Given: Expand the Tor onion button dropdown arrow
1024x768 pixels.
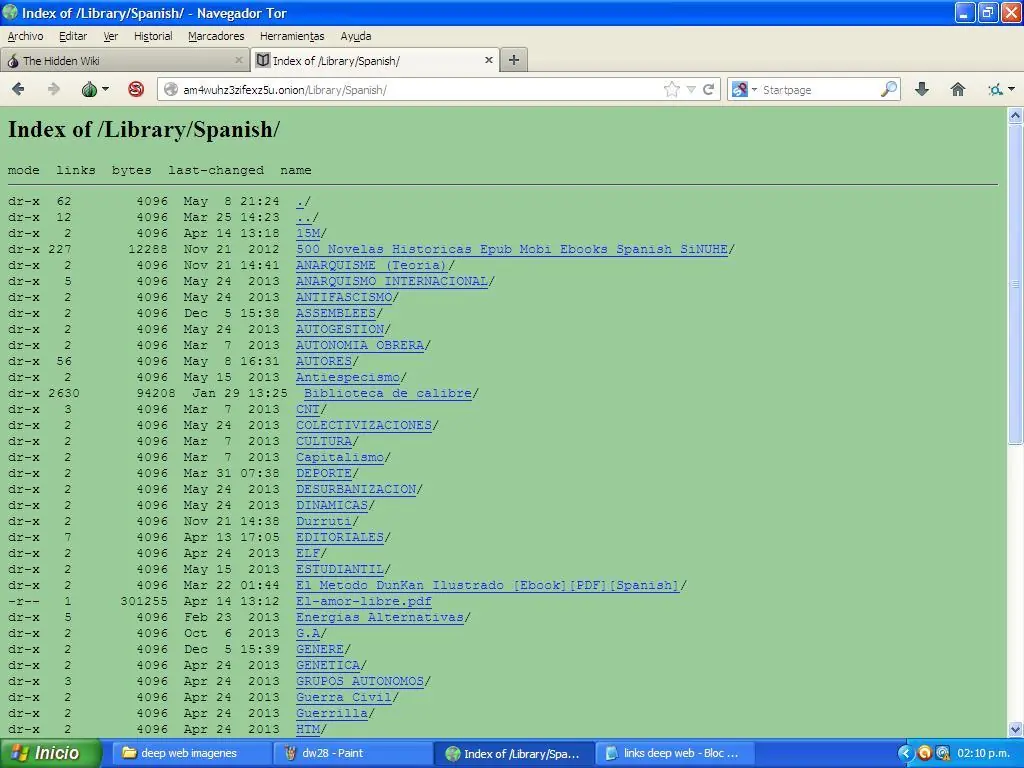Looking at the screenshot, I should click(105, 89).
